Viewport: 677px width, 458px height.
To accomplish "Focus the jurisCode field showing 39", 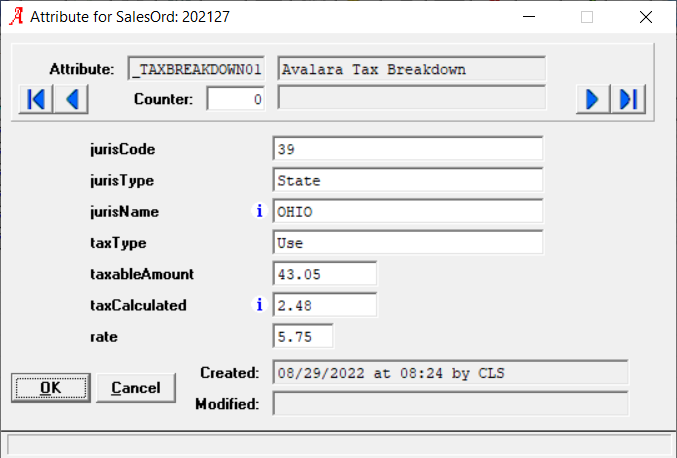I will tap(408, 149).
